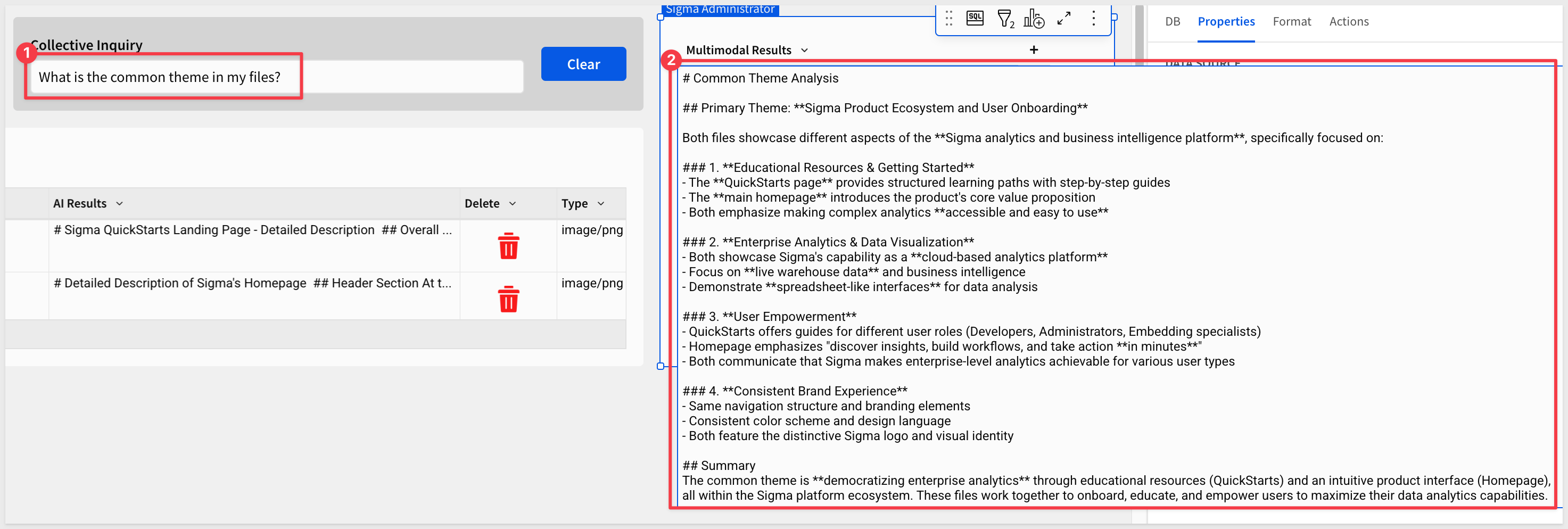
Task: Select the Properties tab
Action: (1225, 21)
